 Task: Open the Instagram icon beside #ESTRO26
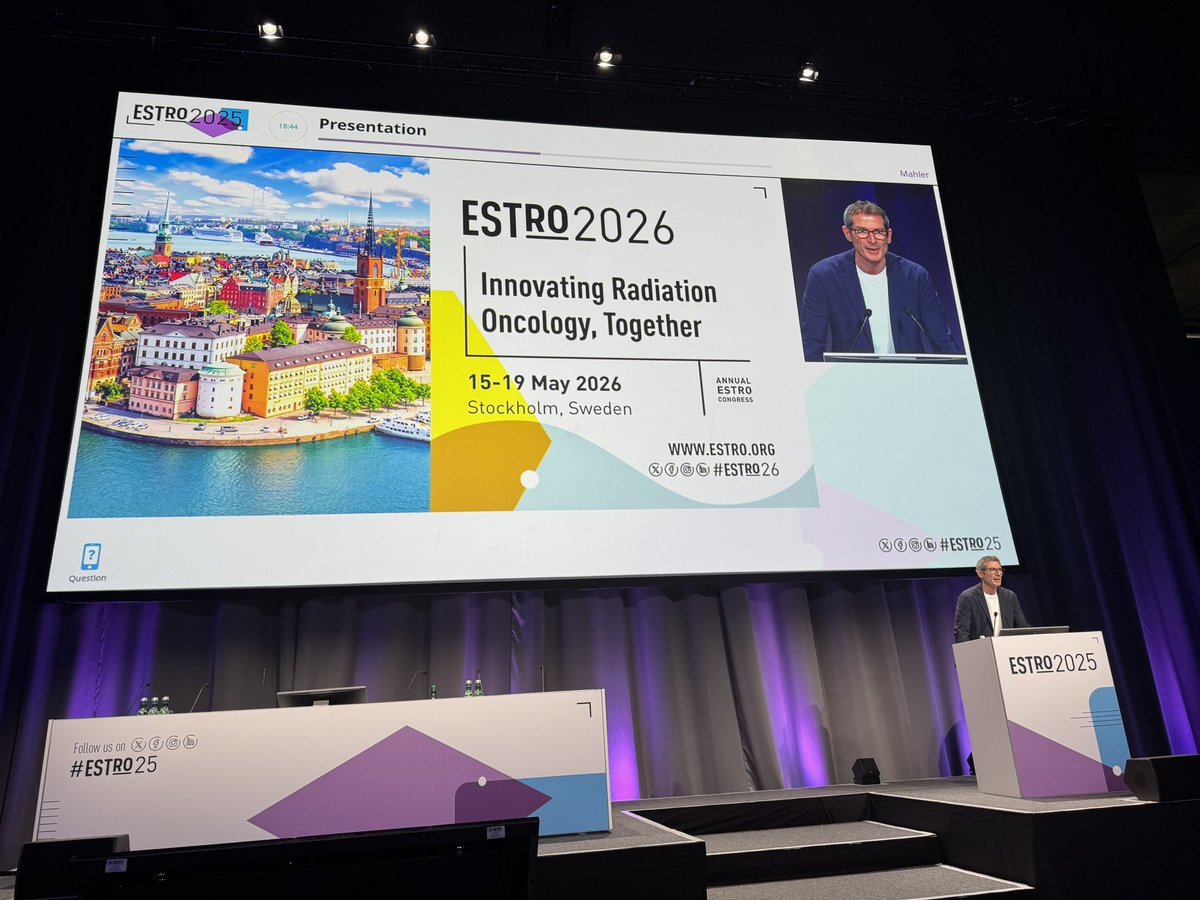[687, 469]
